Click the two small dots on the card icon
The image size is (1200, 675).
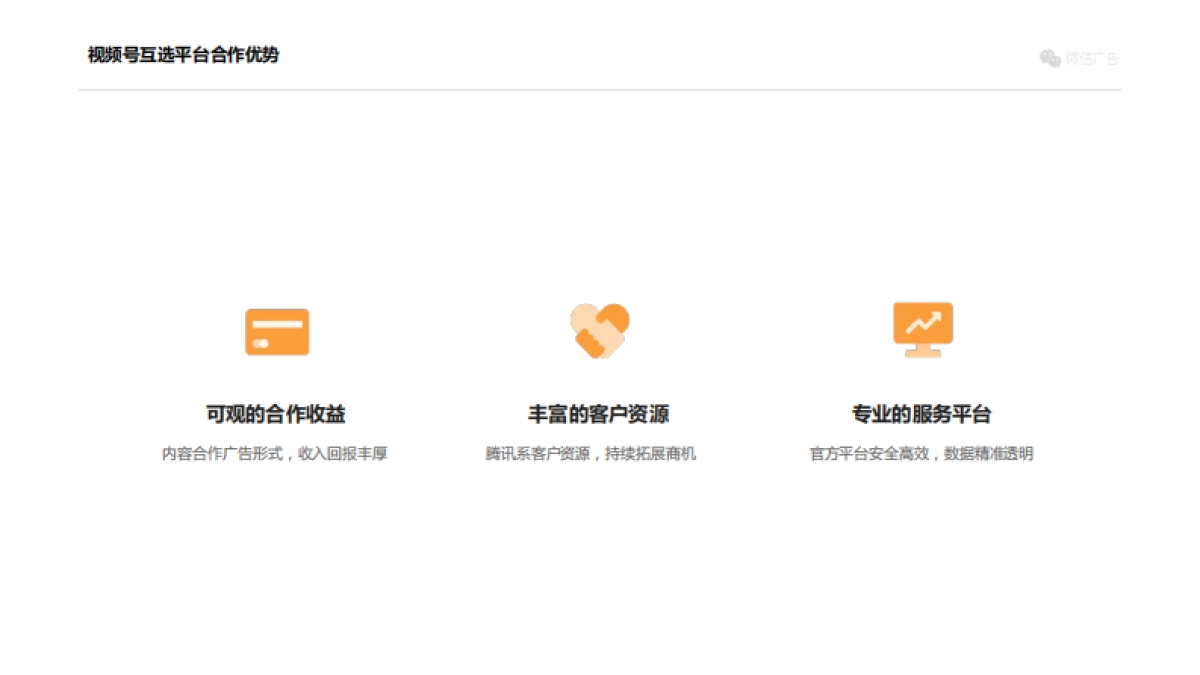click(261, 343)
